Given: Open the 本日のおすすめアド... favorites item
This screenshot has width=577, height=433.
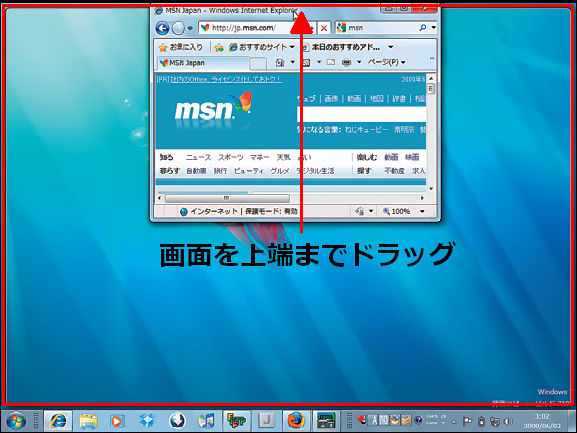Looking at the screenshot, I should (x=341, y=47).
